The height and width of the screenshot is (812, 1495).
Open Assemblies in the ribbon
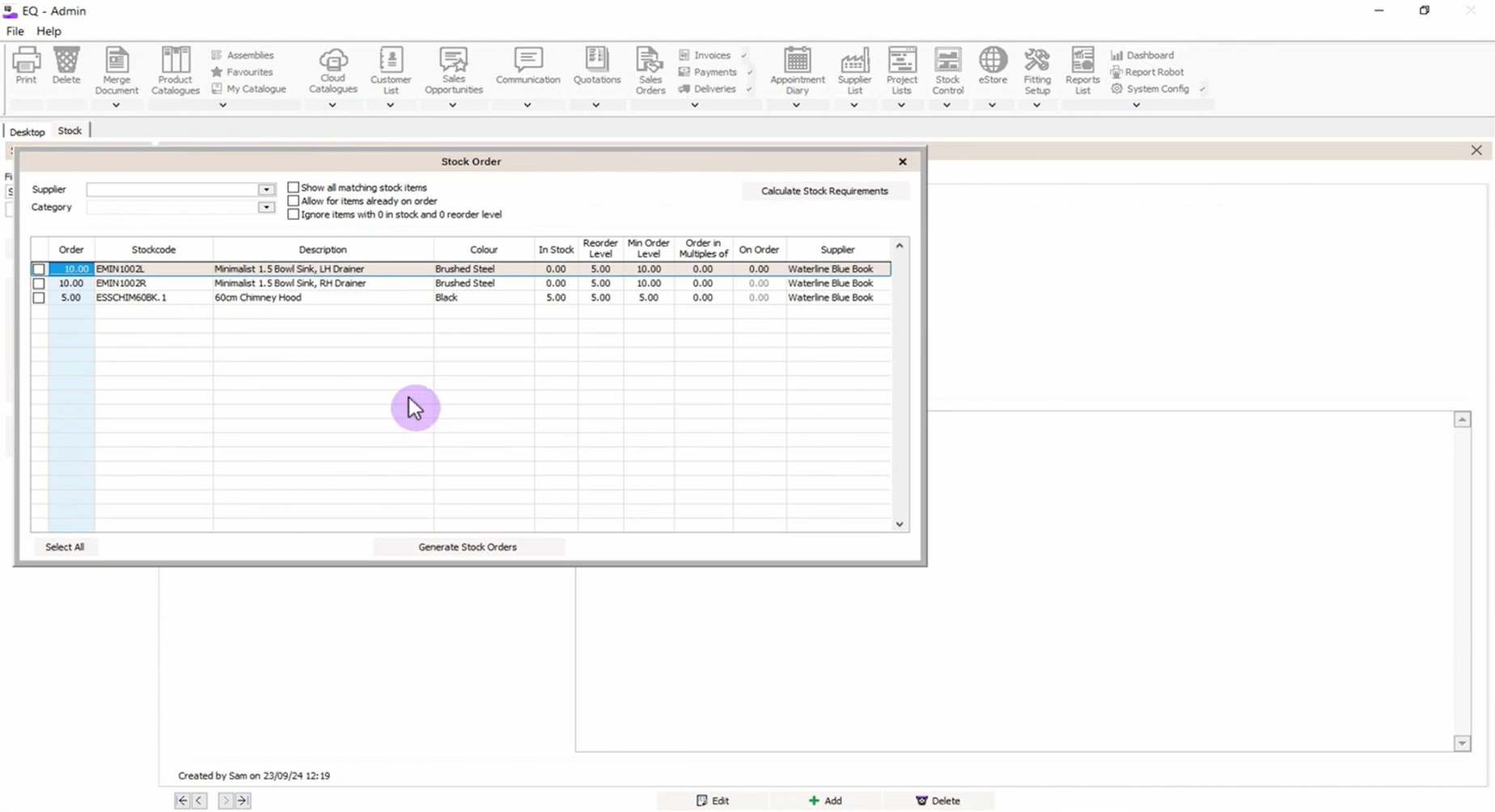tap(243, 55)
